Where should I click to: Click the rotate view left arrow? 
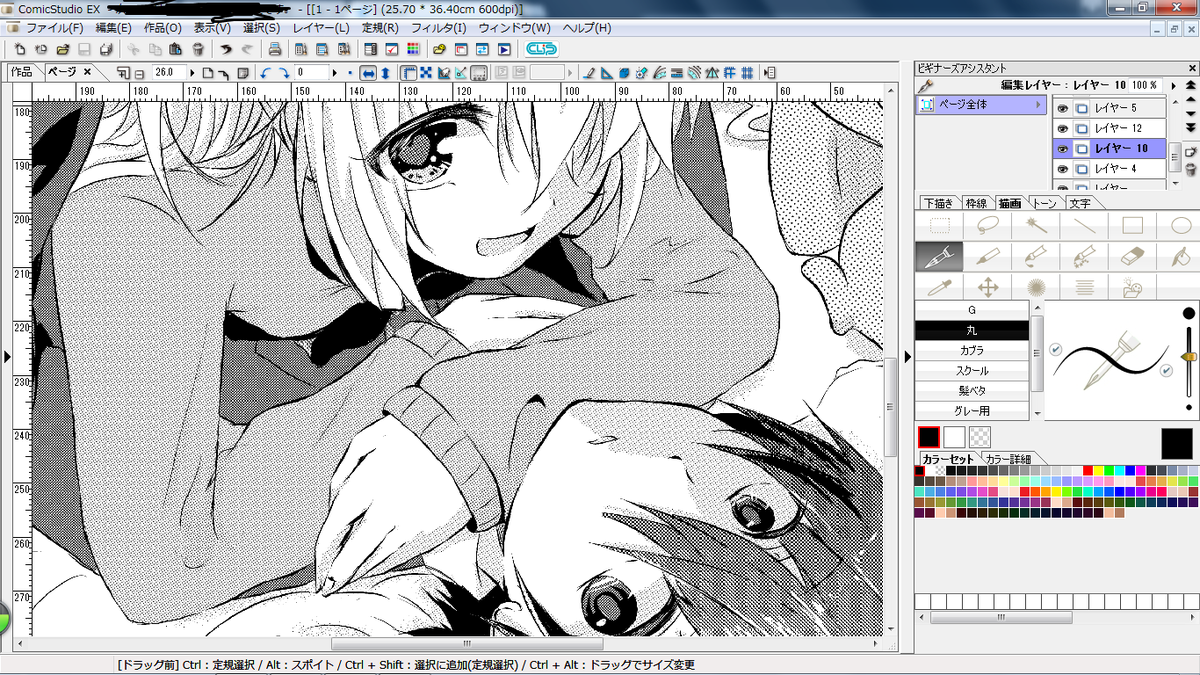coord(265,73)
